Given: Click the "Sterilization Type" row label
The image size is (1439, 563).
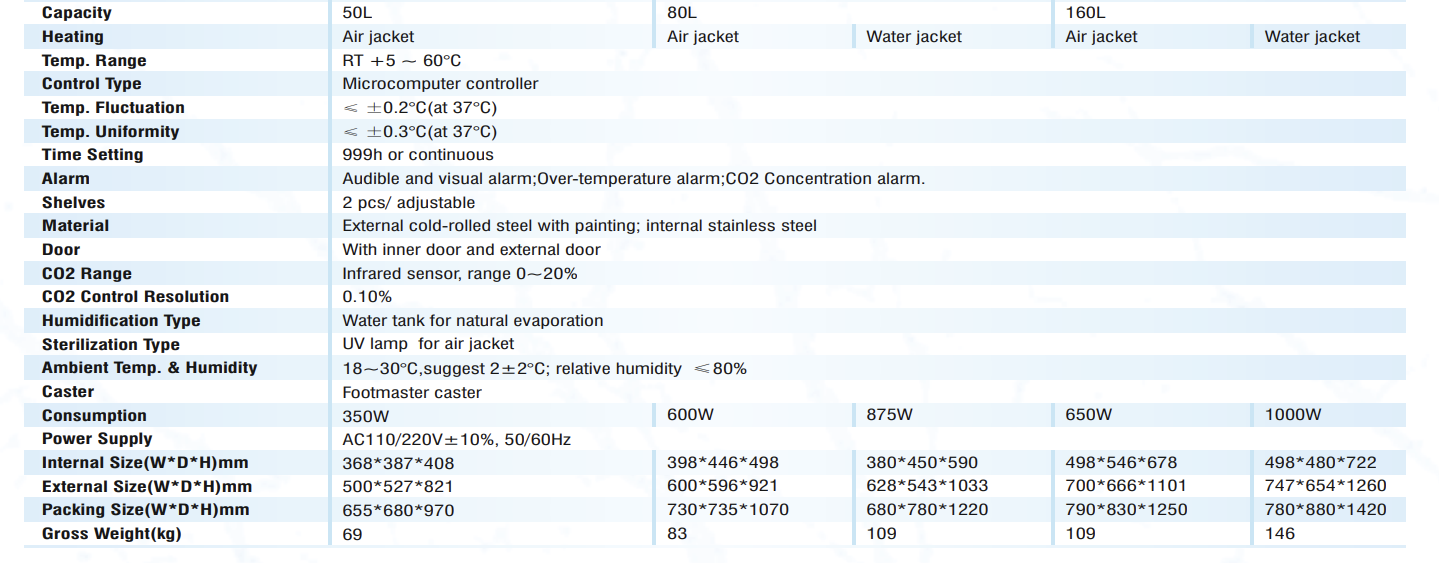Looking at the screenshot, I should [111, 345].
